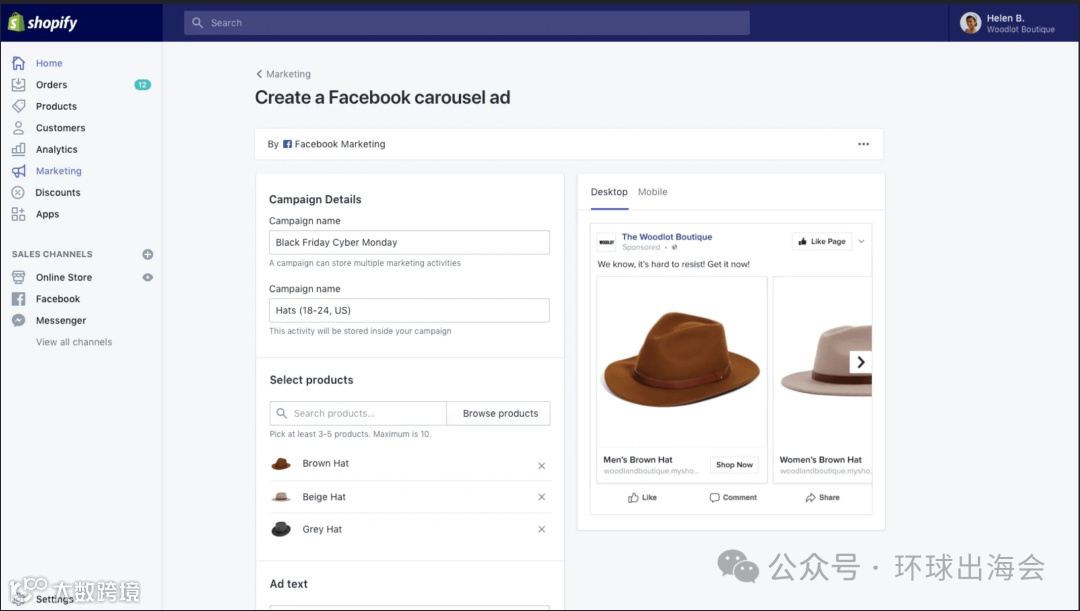Go back to Marketing via breadcrumb

click(x=283, y=74)
